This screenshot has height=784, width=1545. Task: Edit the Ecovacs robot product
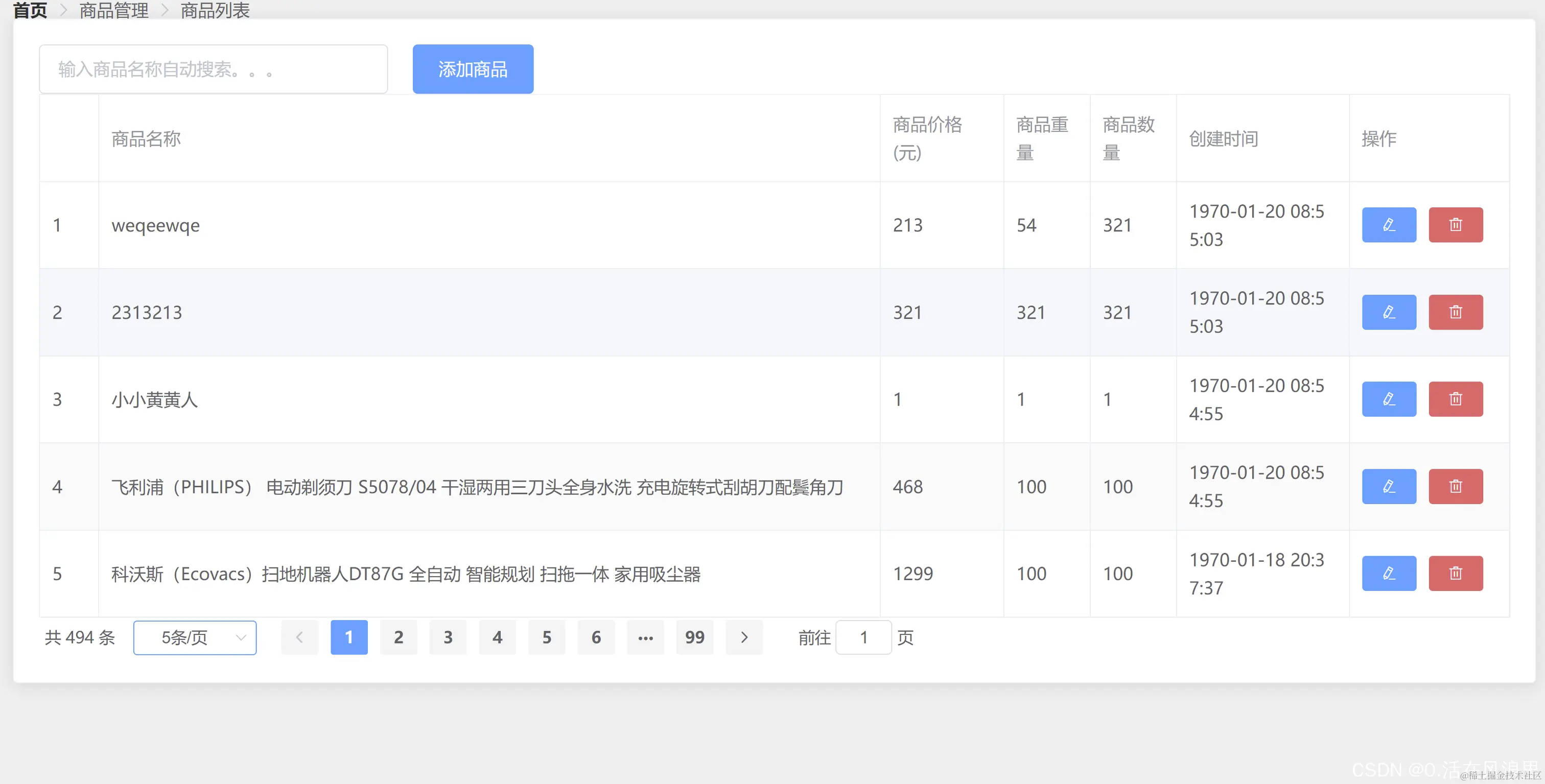tap(1389, 574)
